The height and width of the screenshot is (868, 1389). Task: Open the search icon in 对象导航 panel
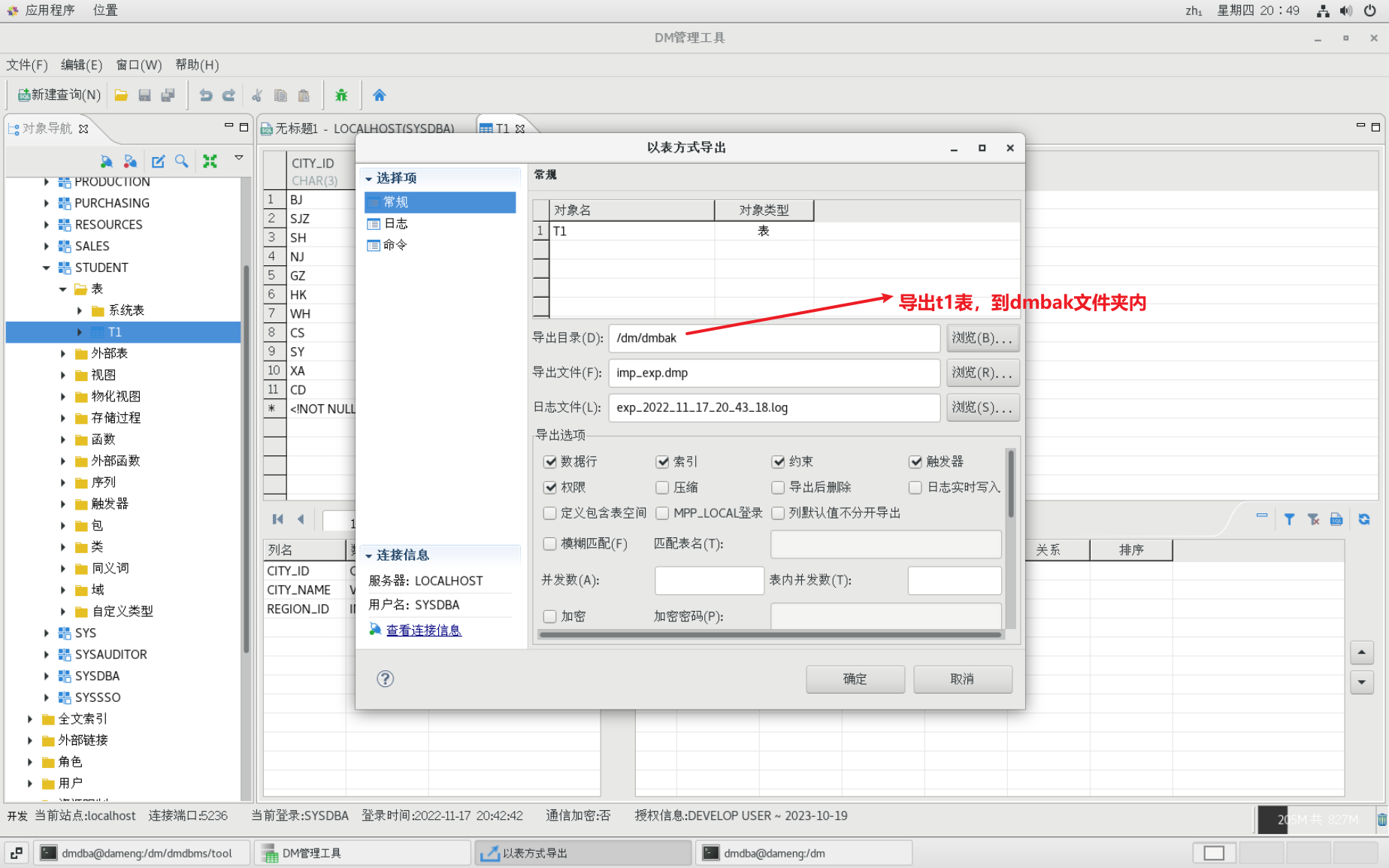tap(182, 161)
